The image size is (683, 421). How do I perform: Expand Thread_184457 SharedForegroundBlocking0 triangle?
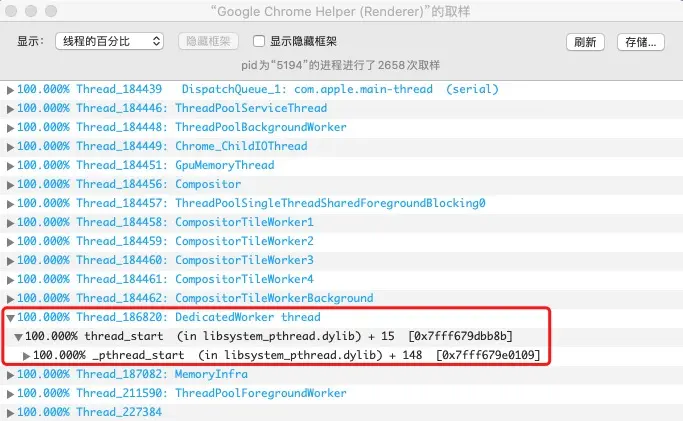pos(10,204)
